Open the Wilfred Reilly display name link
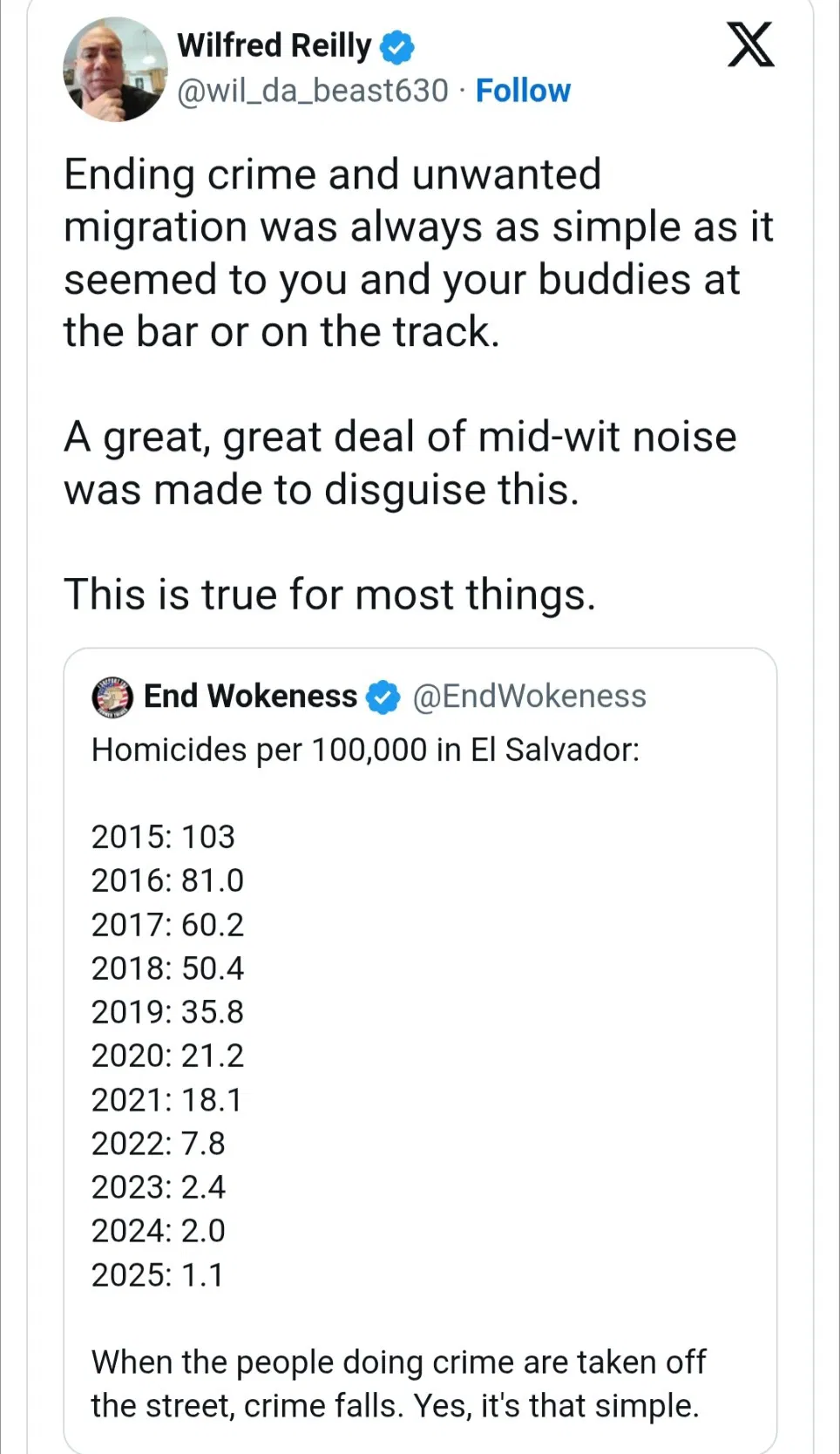840x1454 pixels. (x=274, y=45)
